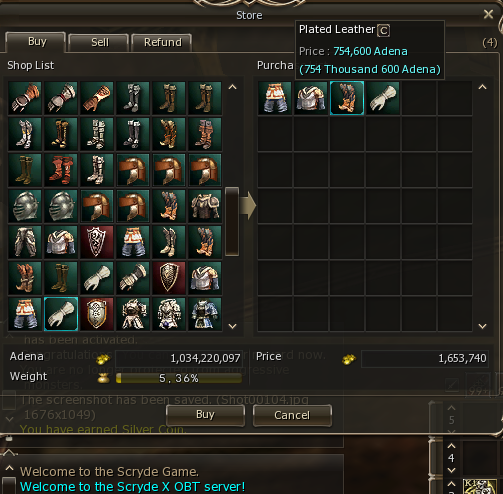The width and height of the screenshot is (503, 494).
Task: Pick the red crest shield in shop list
Action: pyautogui.click(x=97, y=242)
